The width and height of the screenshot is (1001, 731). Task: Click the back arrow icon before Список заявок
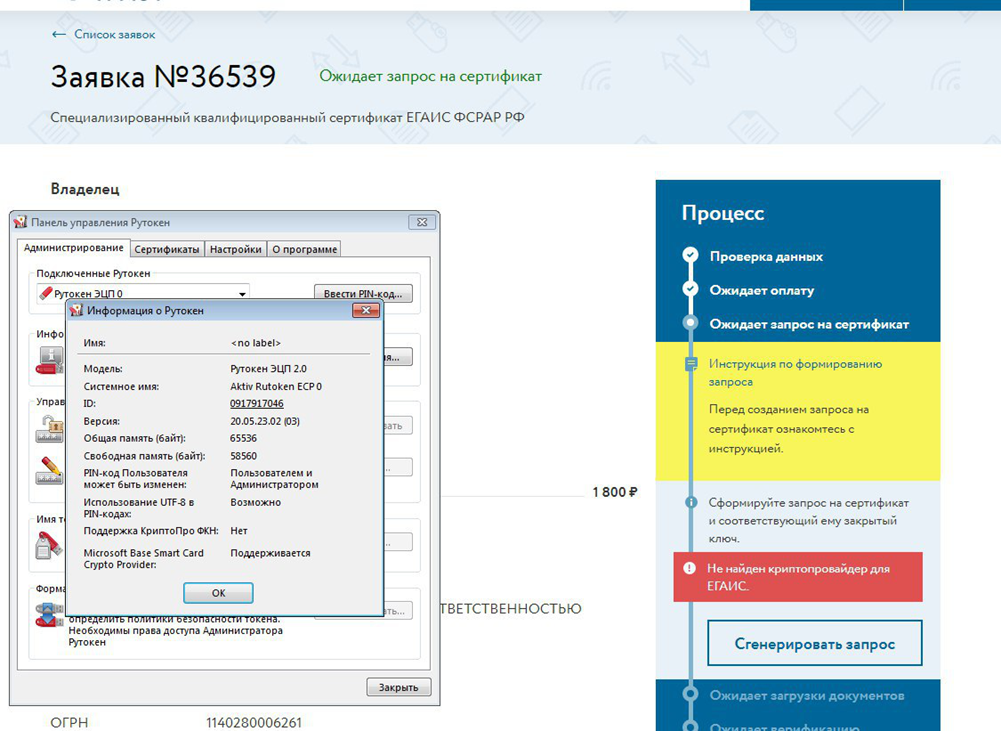tap(58, 35)
